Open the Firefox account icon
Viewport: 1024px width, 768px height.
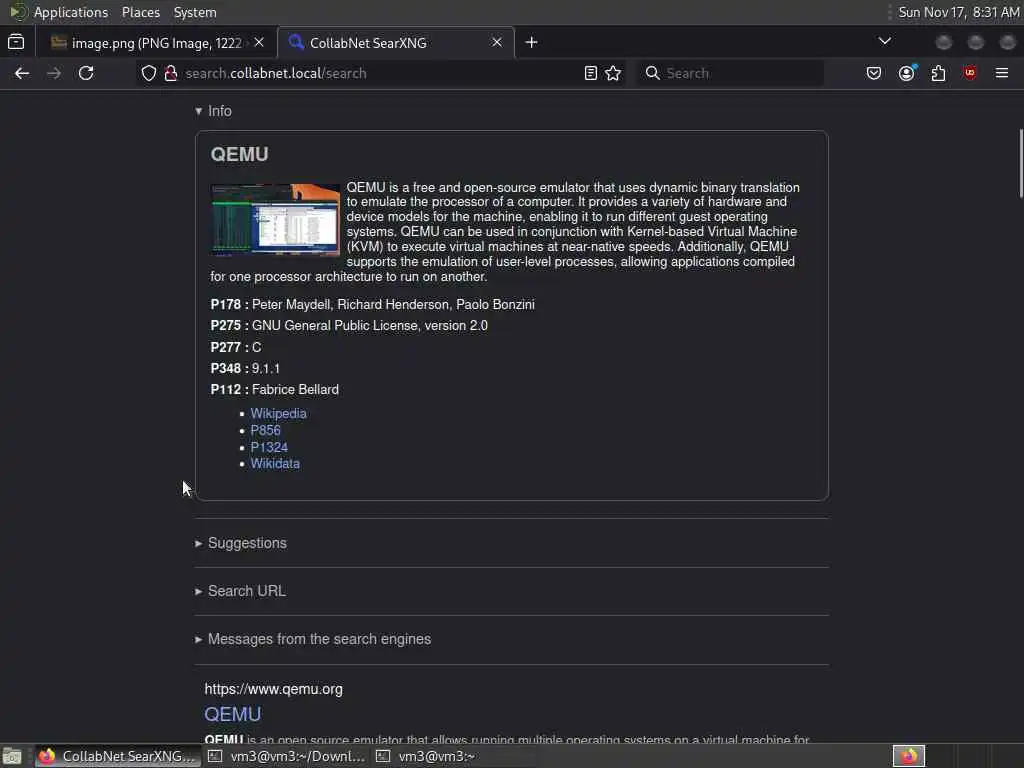pyautogui.click(x=906, y=73)
